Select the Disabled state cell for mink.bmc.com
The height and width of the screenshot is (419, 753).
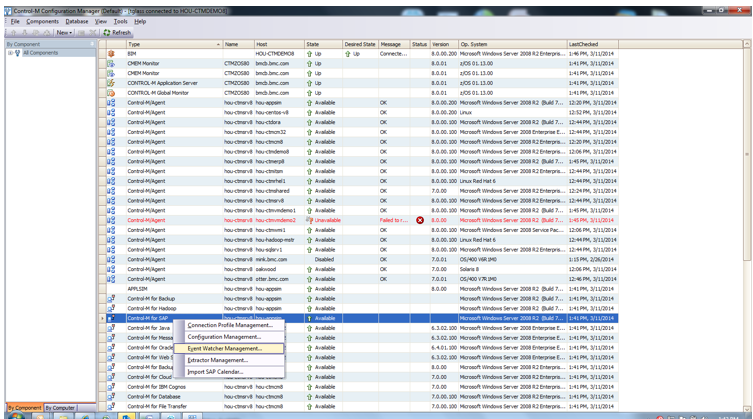pos(323,259)
